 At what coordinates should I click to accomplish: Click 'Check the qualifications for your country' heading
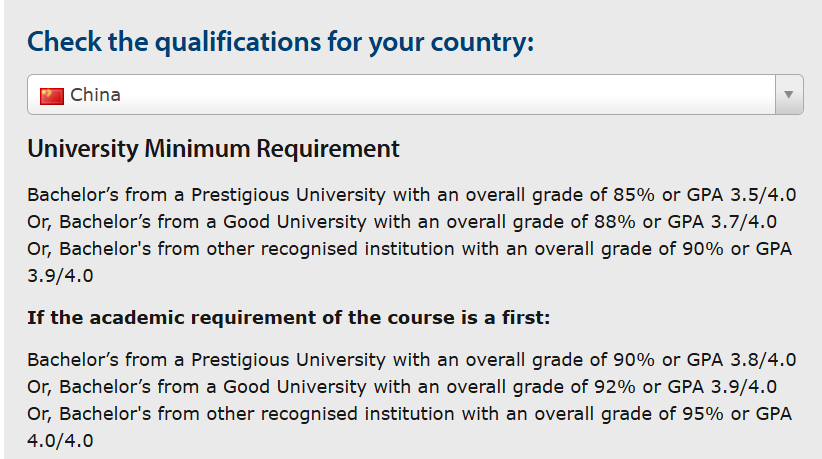(280, 42)
